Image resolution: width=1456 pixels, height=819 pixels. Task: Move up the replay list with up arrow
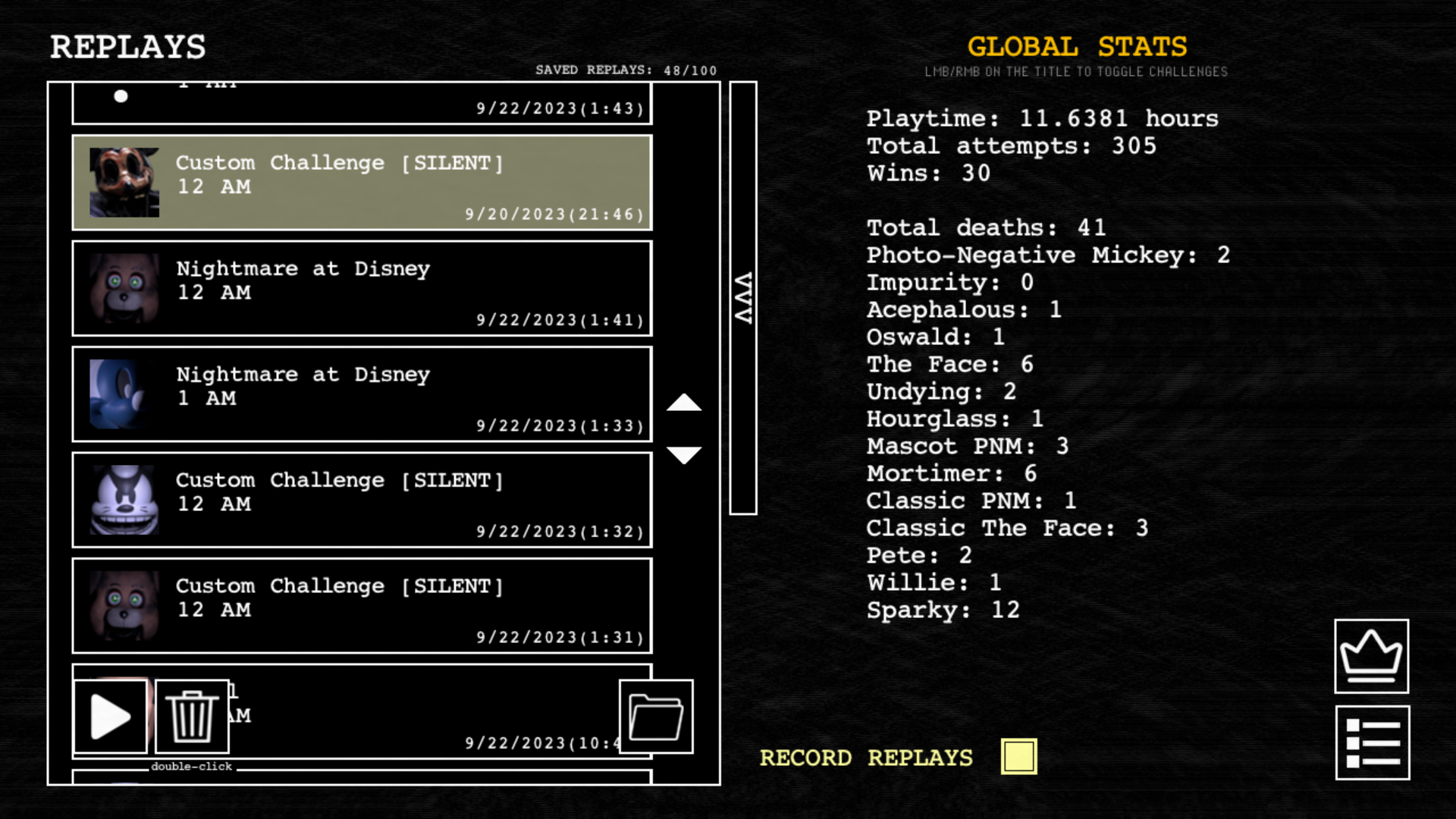(684, 403)
